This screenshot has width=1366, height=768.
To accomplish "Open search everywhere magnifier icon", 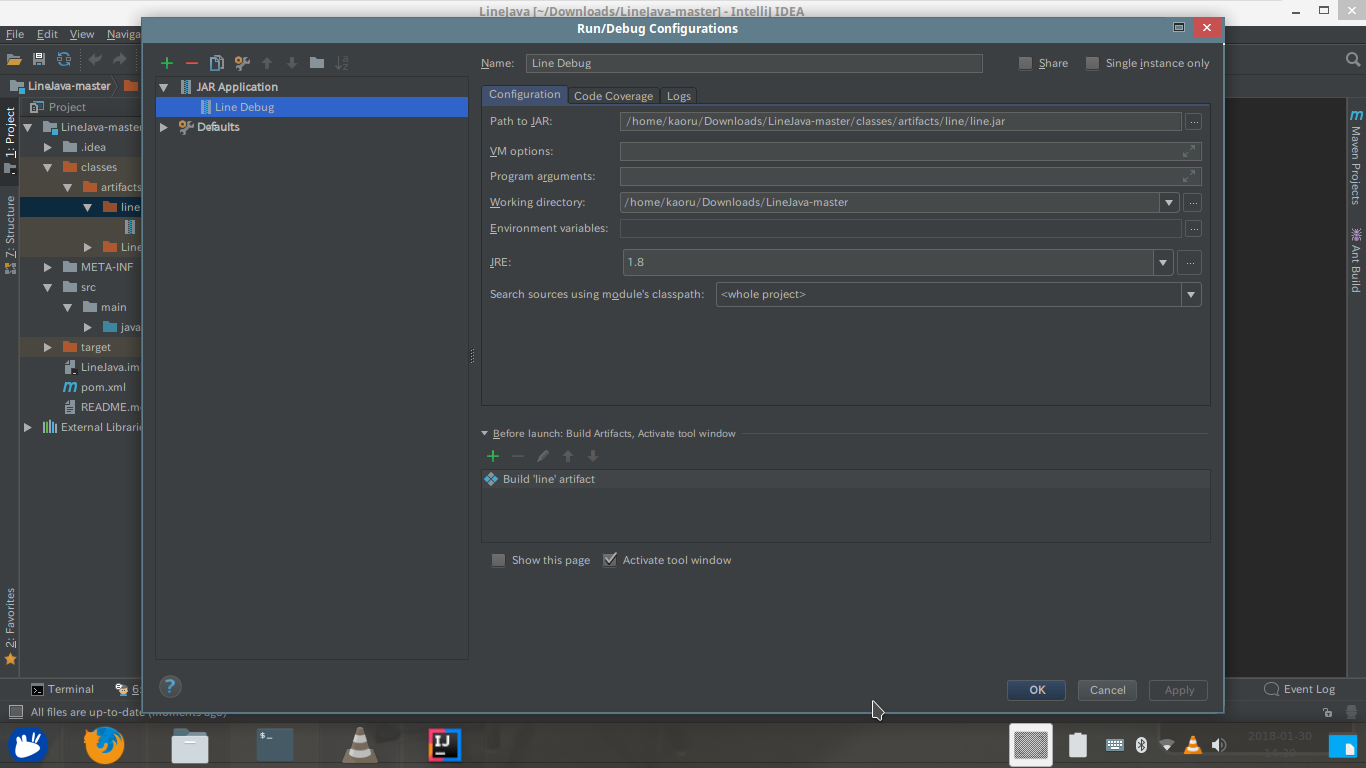I will point(1353,60).
